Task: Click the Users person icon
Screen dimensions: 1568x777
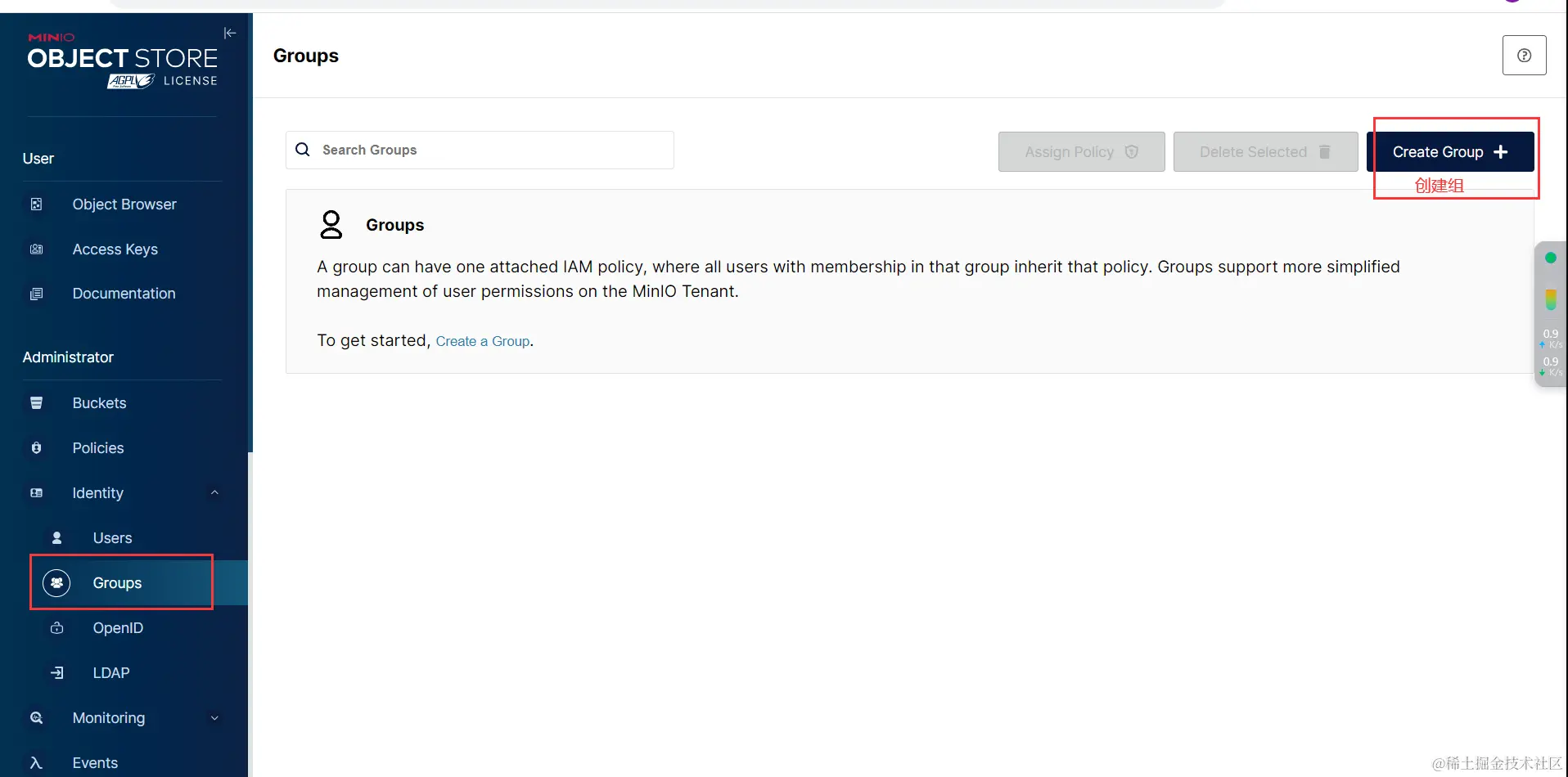Action: point(56,538)
